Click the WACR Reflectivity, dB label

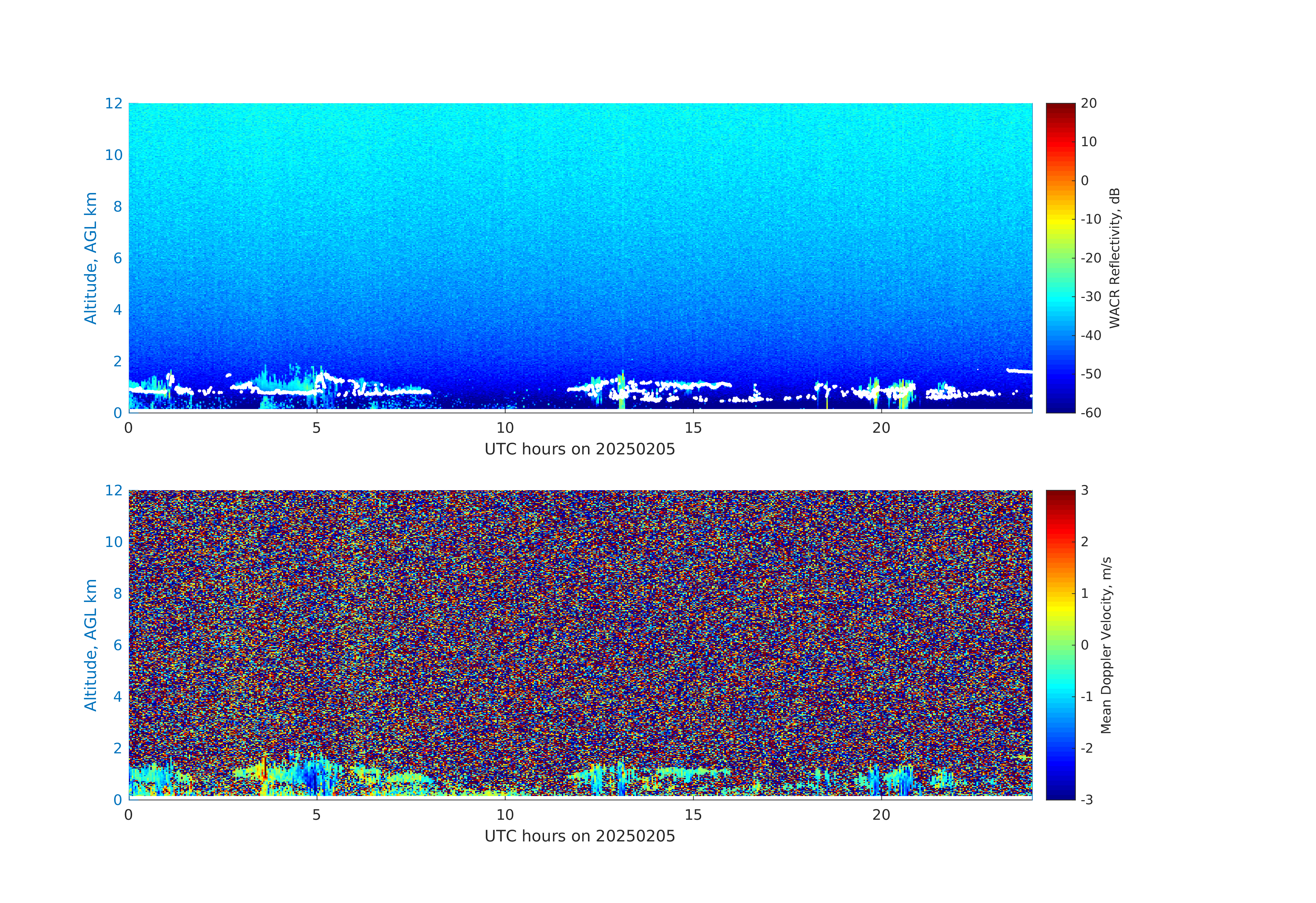pos(1114,258)
